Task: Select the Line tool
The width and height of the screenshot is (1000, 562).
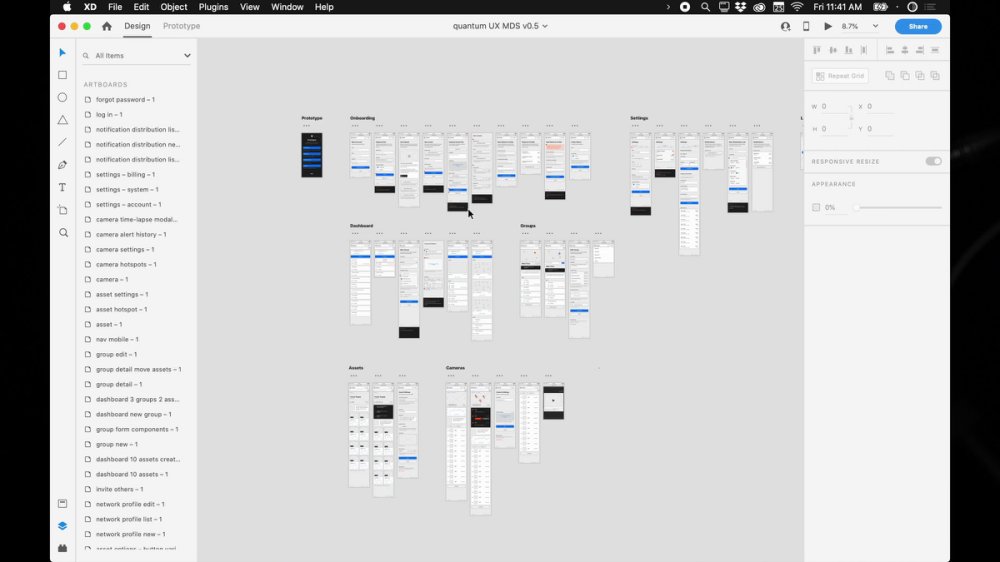Action: [x=62, y=142]
